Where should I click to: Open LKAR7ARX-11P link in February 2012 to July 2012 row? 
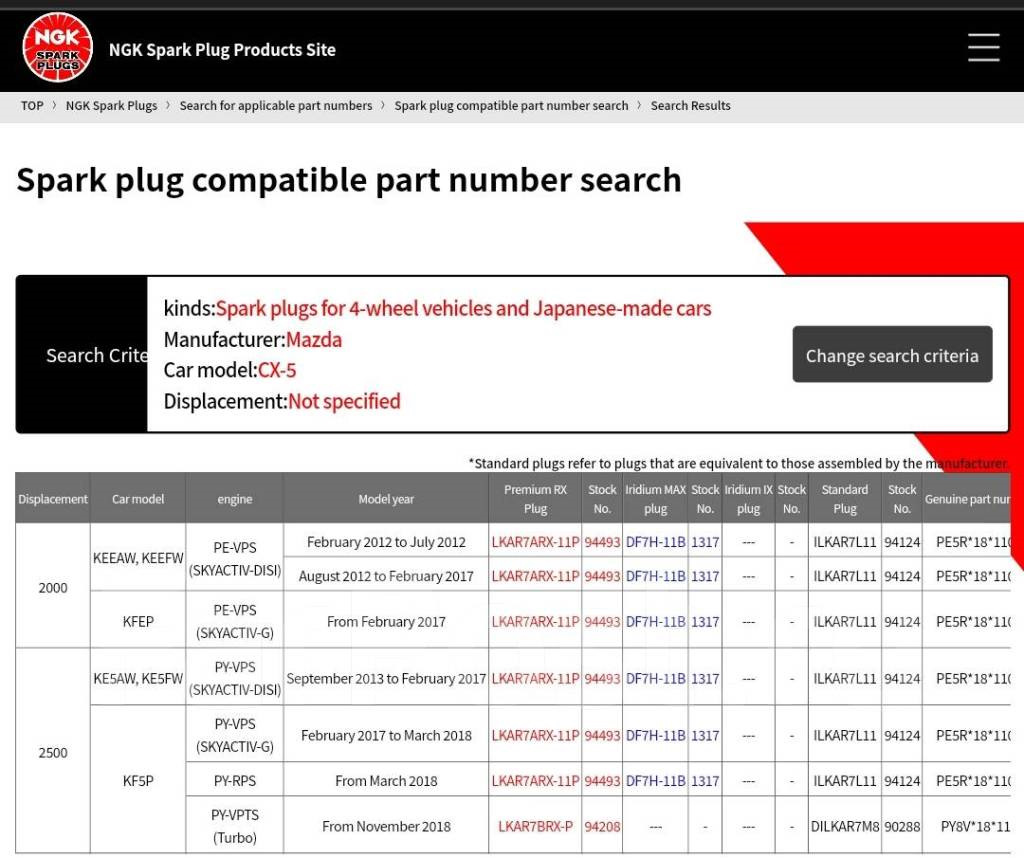pos(536,542)
